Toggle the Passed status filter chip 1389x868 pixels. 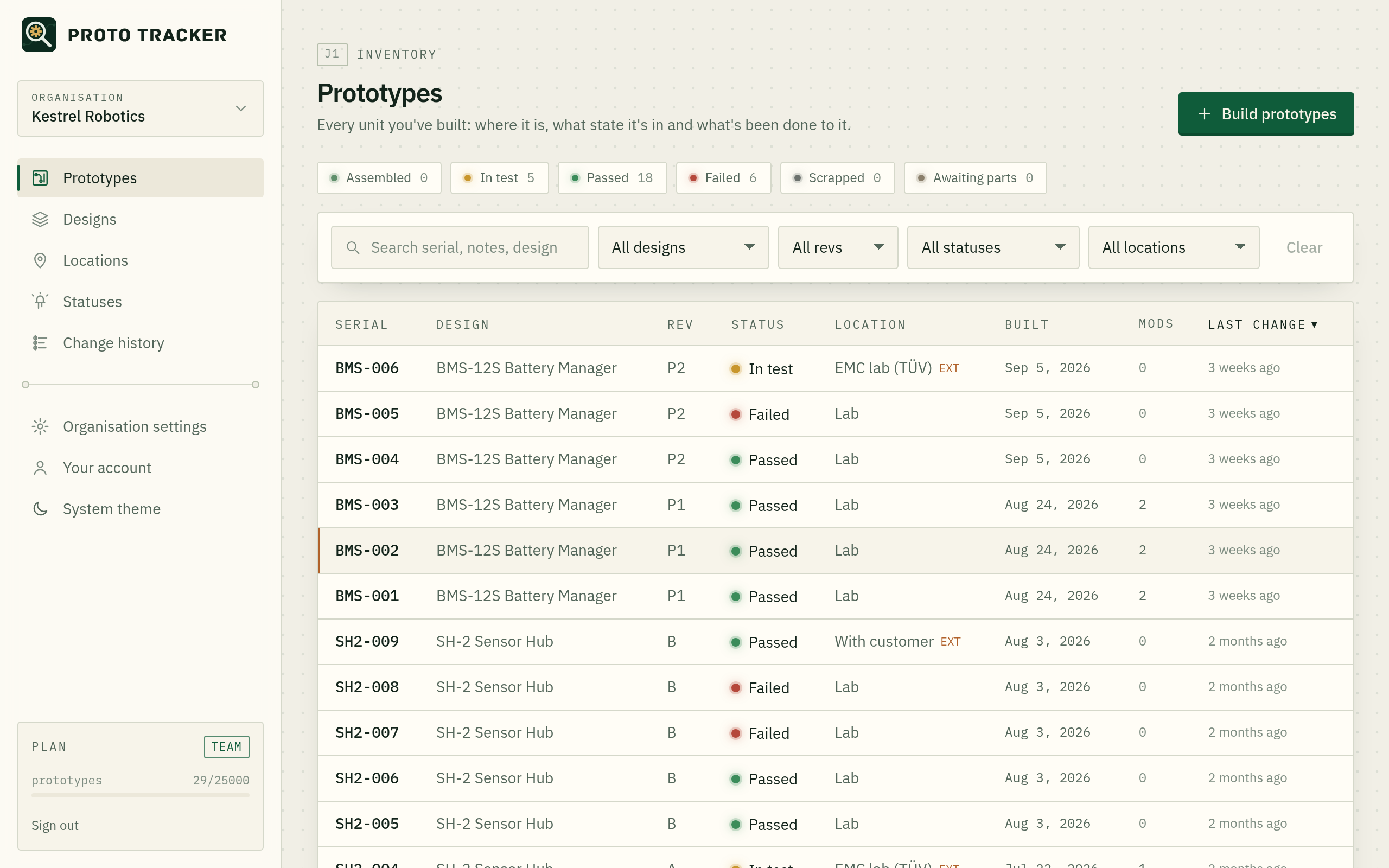pos(612,178)
